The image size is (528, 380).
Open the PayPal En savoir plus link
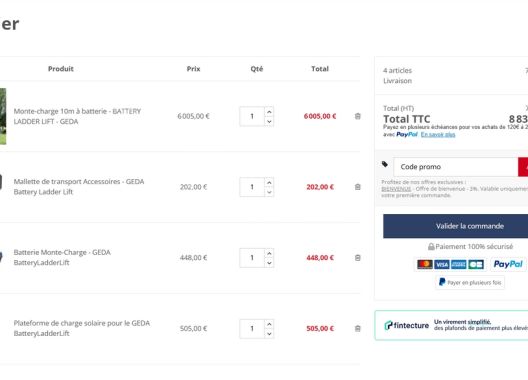438,134
